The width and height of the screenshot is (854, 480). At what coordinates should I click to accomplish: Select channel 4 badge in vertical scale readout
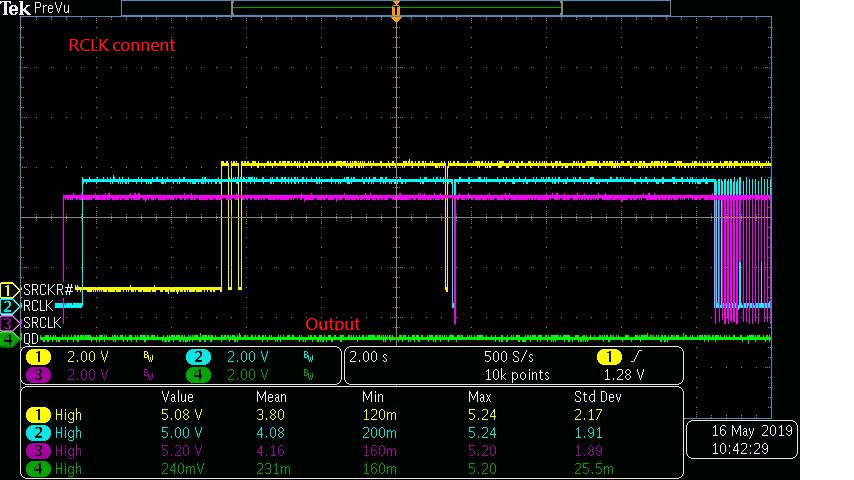[198, 375]
